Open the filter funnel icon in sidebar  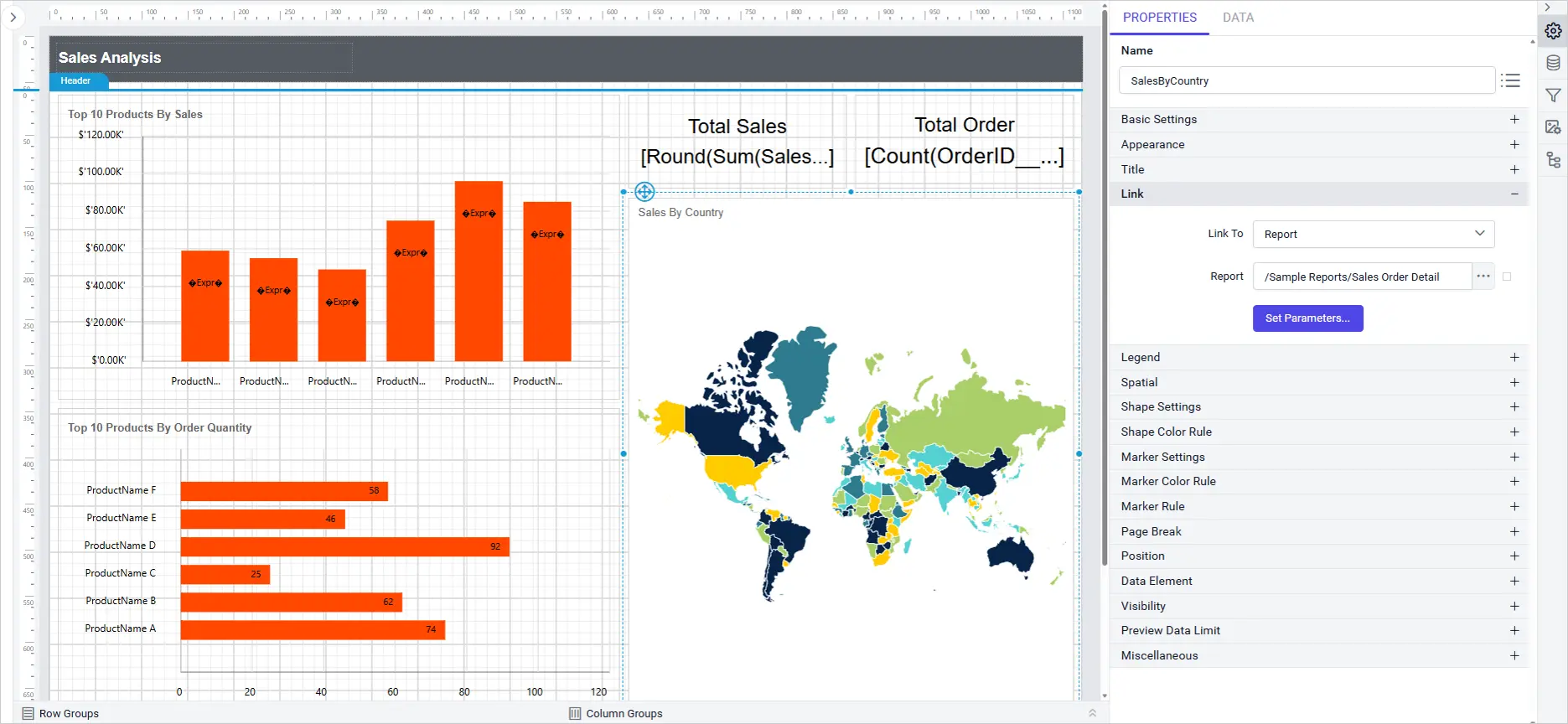point(1553,96)
